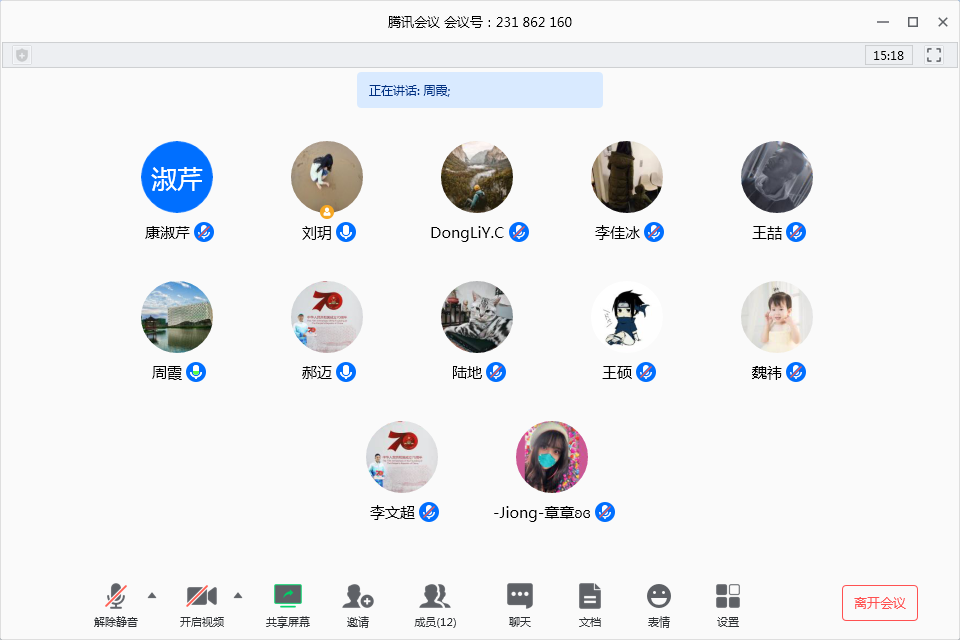Click the Leave Meeting (离开会议) button
This screenshot has width=960, height=640.
pyautogui.click(x=879, y=603)
